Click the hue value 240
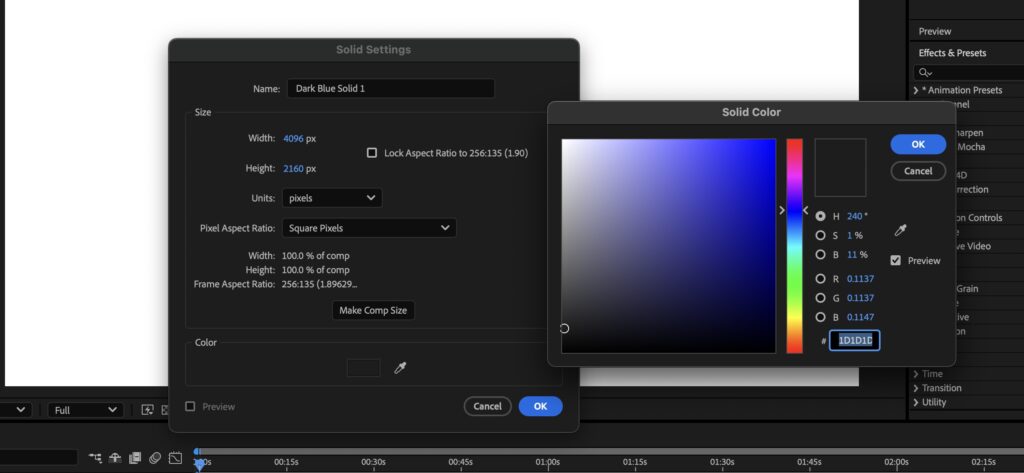1024x473 pixels. pos(854,216)
